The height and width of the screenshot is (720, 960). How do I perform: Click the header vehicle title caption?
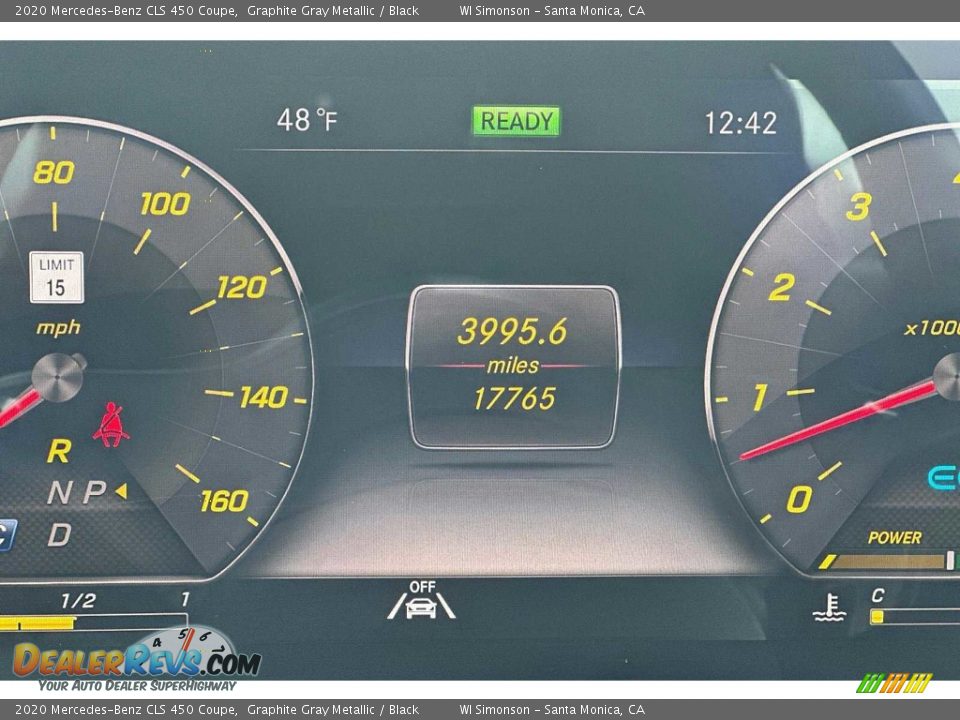tap(217, 10)
